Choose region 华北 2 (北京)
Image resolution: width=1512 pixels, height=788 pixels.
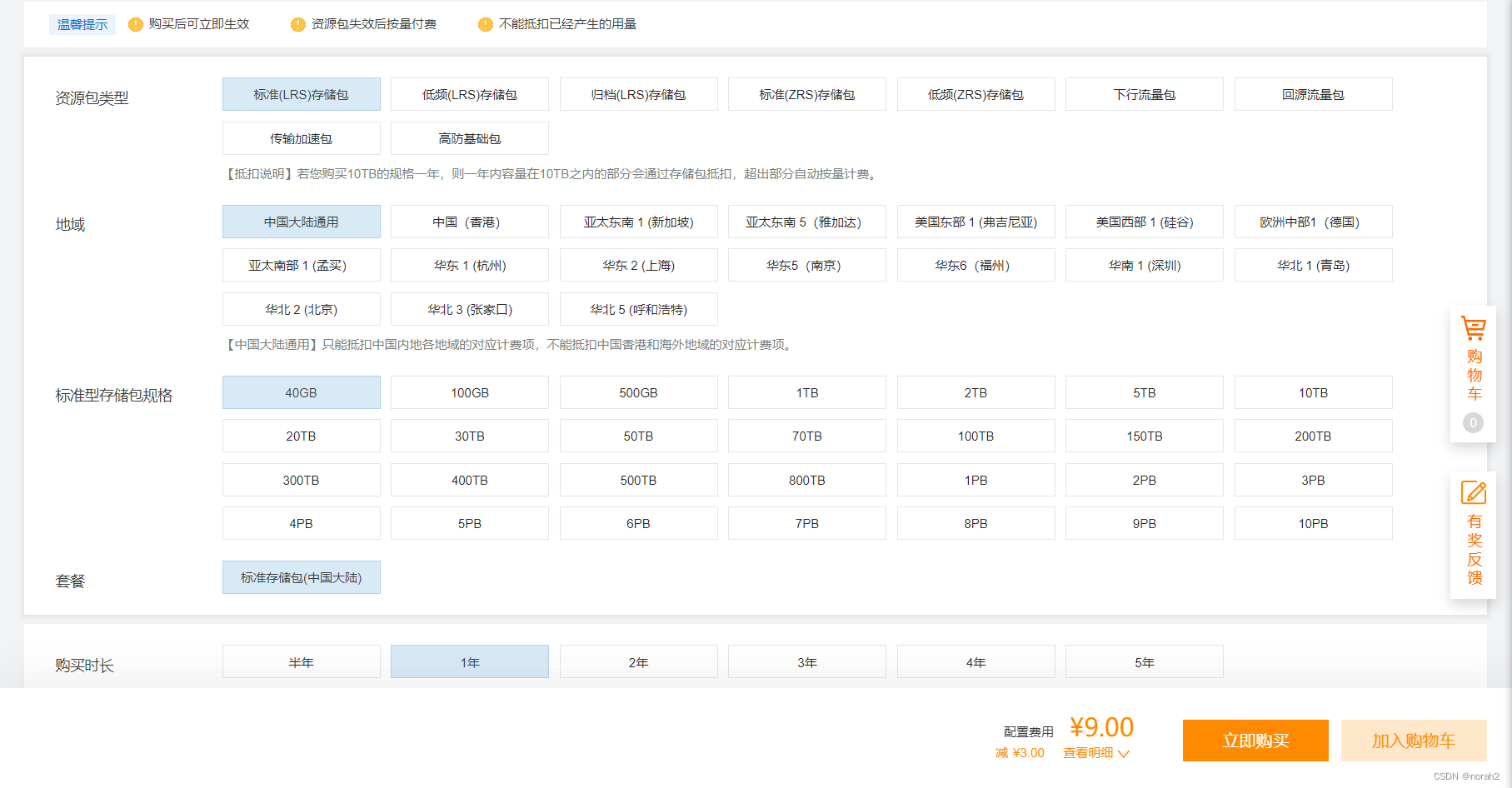(x=302, y=309)
